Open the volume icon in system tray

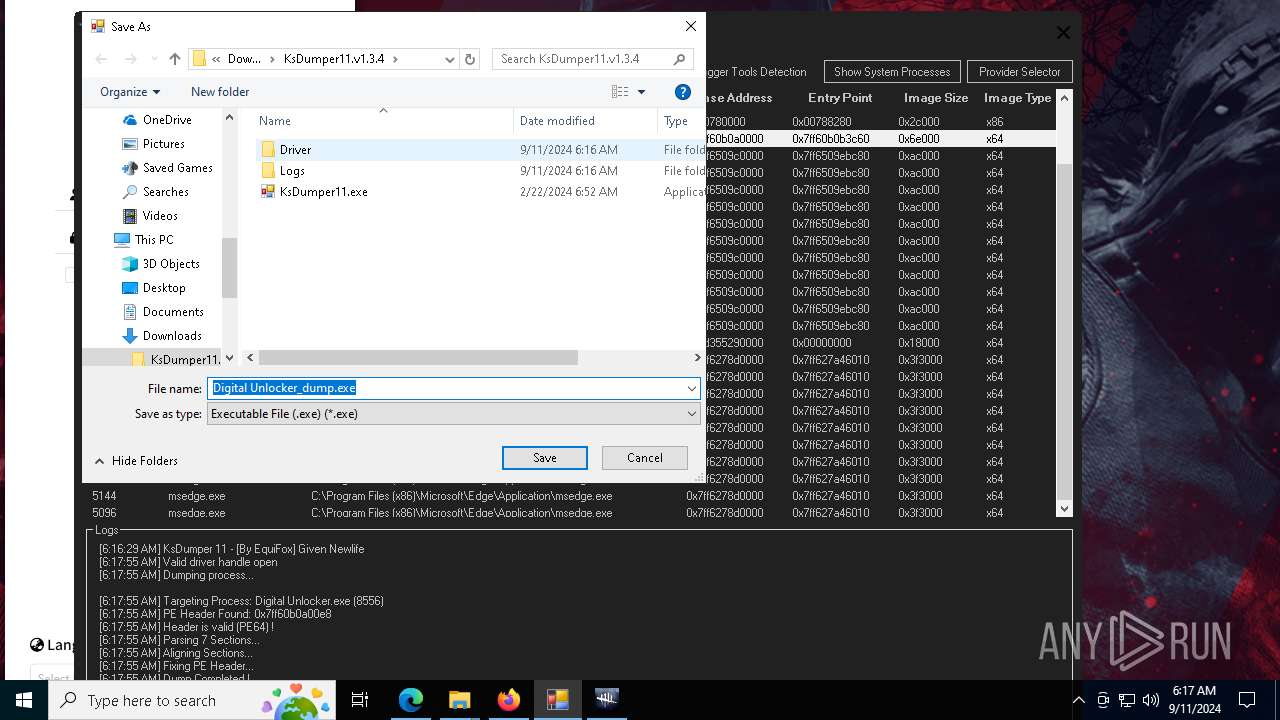[1151, 700]
